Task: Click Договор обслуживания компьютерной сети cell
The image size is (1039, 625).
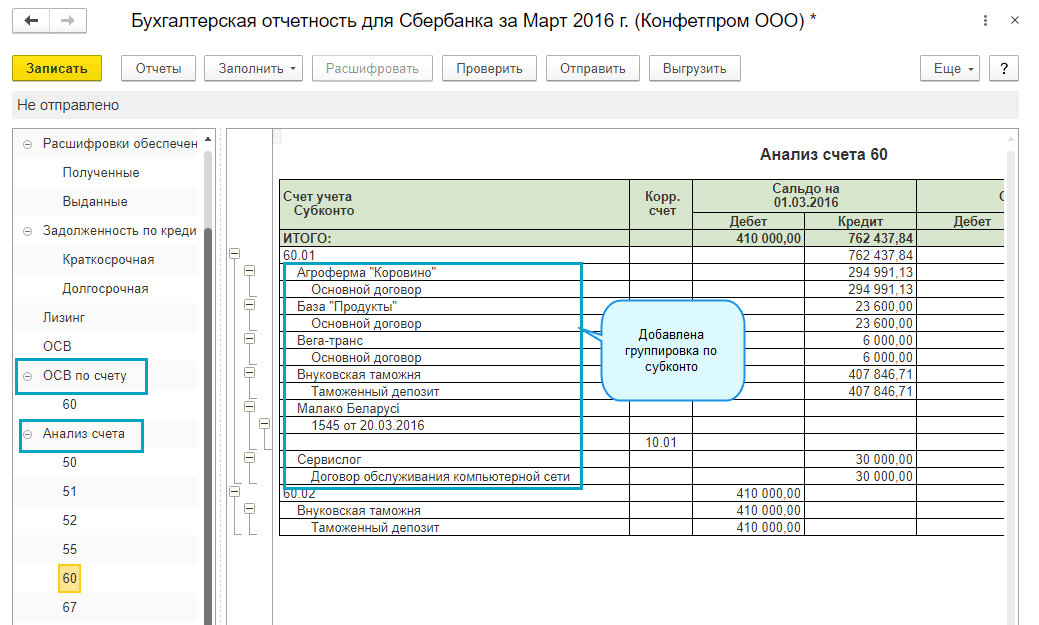Action: (455, 477)
